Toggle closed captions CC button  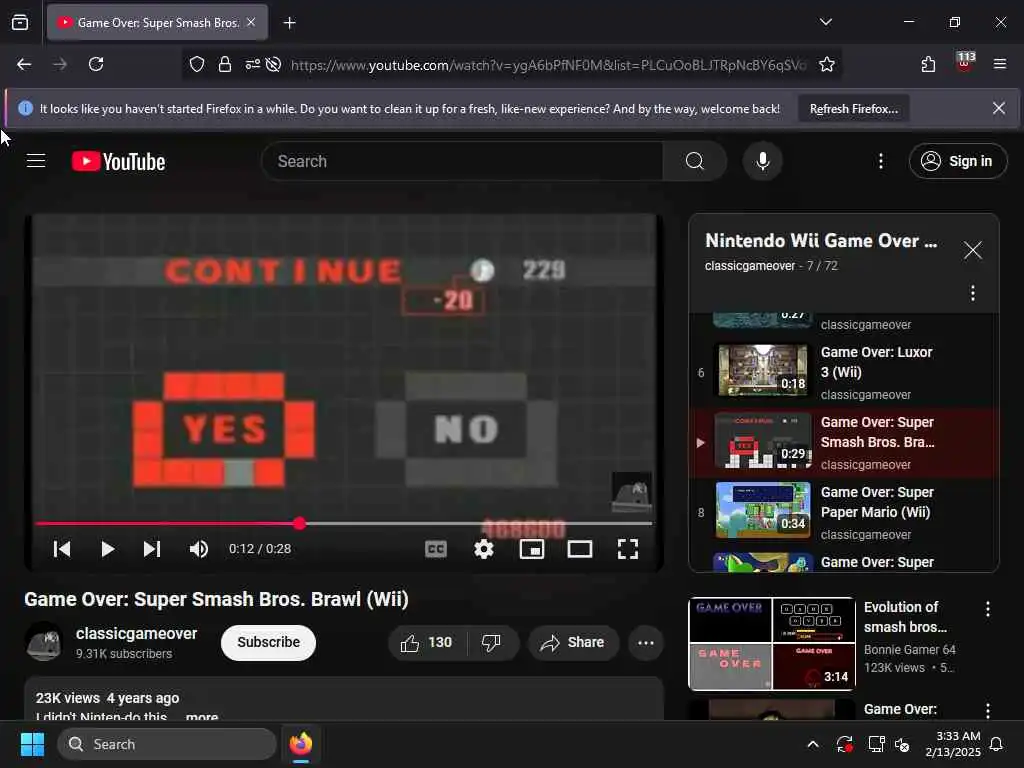point(436,549)
